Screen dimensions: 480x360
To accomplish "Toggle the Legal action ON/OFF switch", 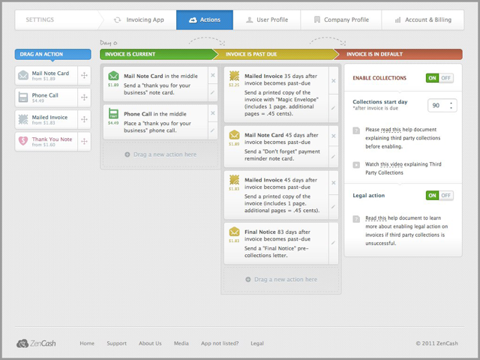I will coord(439,195).
